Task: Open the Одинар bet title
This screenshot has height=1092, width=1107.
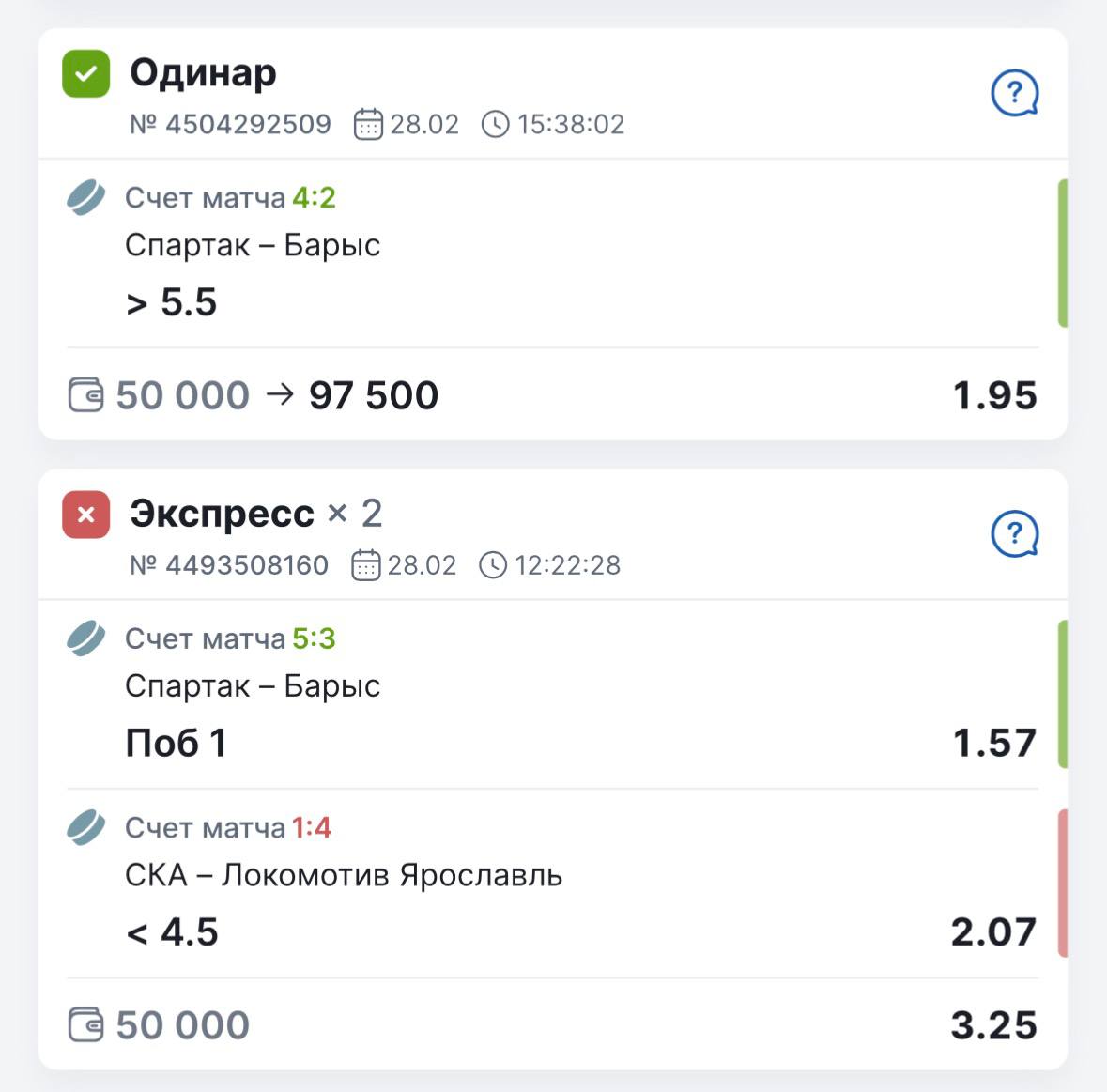Action: point(203,72)
